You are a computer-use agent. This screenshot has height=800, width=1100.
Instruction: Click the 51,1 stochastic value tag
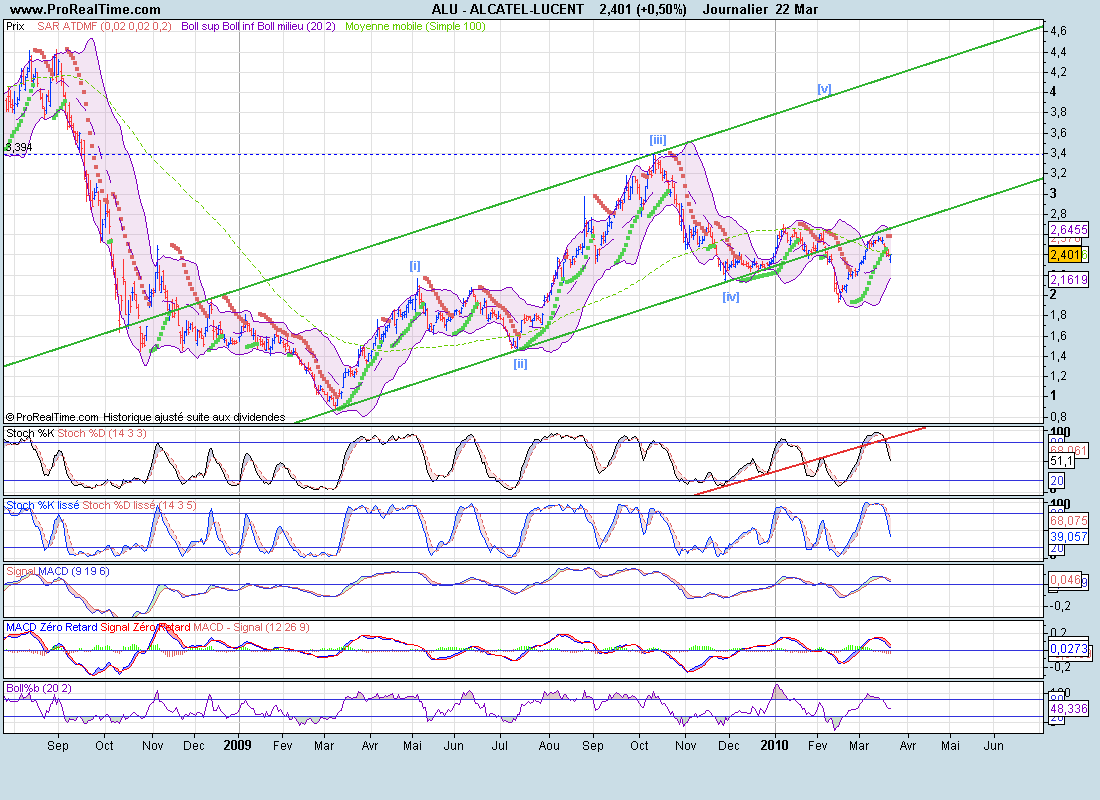[1061, 461]
